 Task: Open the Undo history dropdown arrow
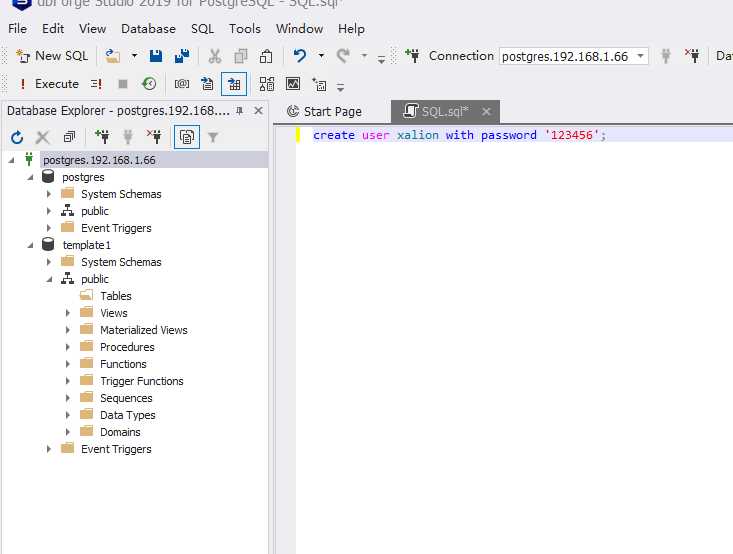[x=321, y=56]
